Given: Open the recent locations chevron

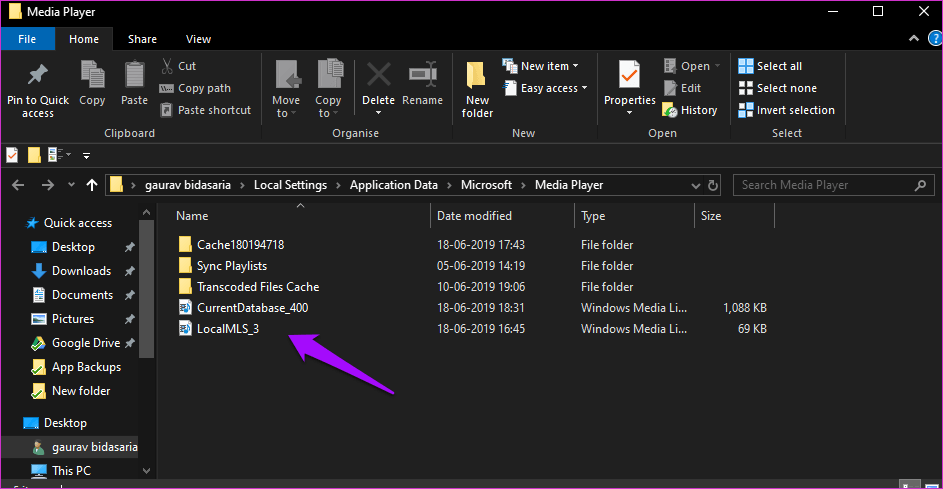Looking at the screenshot, I should (x=72, y=185).
